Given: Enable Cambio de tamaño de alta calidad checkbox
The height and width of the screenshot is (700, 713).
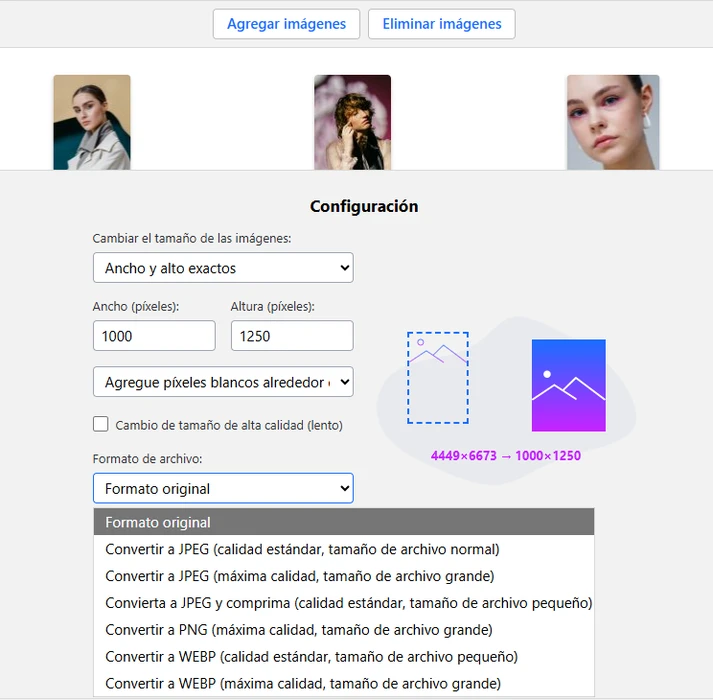Looking at the screenshot, I should (100, 424).
